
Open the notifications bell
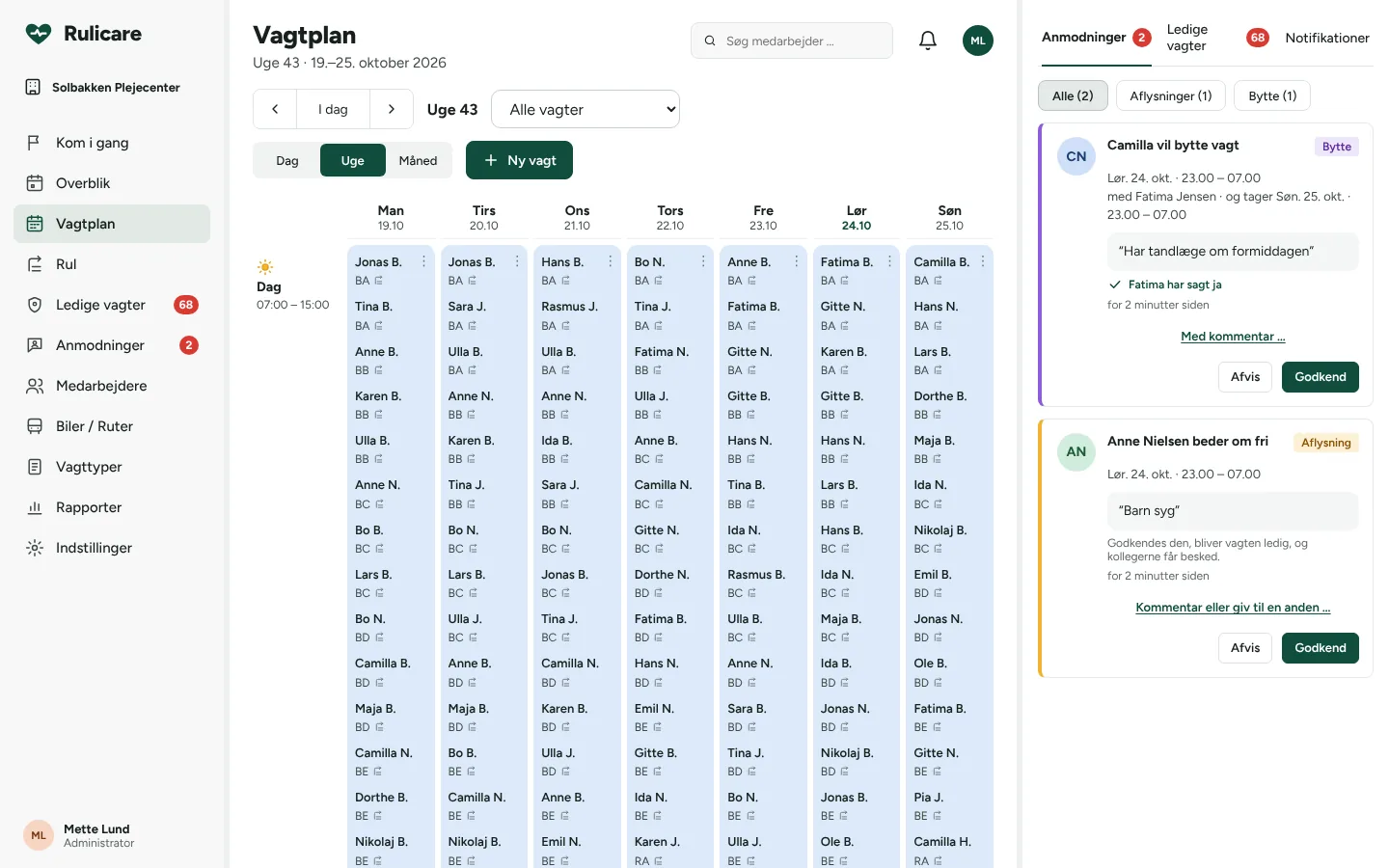pyautogui.click(x=928, y=41)
